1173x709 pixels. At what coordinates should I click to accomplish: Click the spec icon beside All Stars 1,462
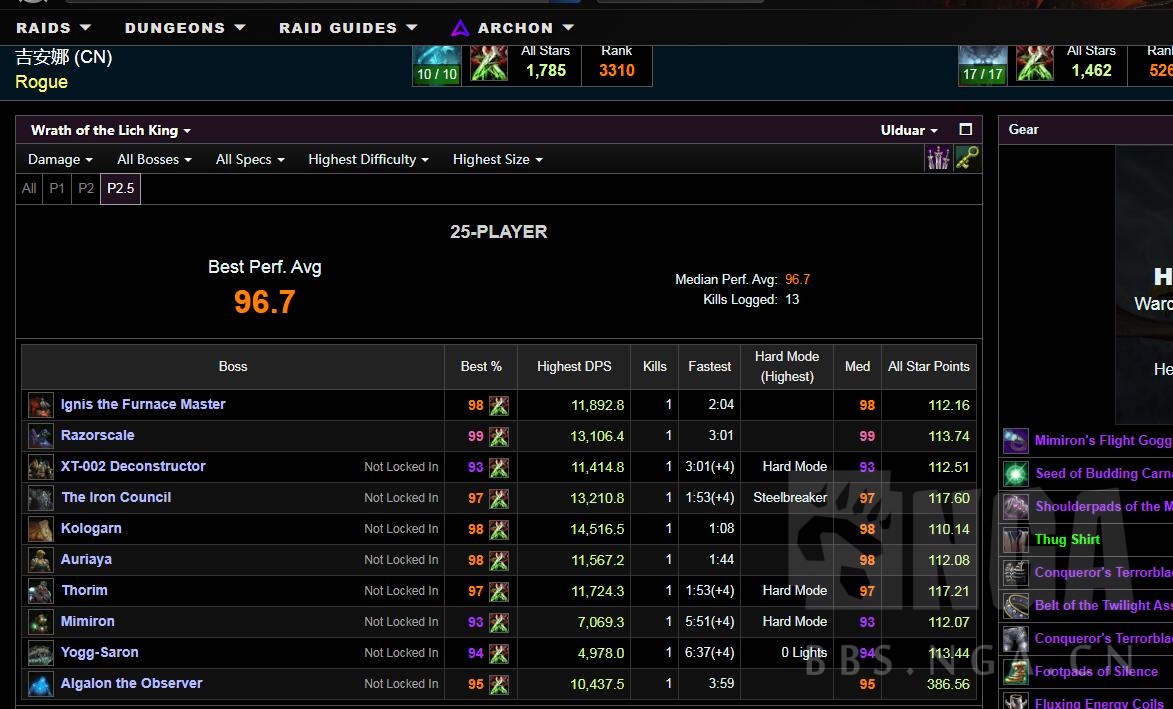pos(1035,64)
